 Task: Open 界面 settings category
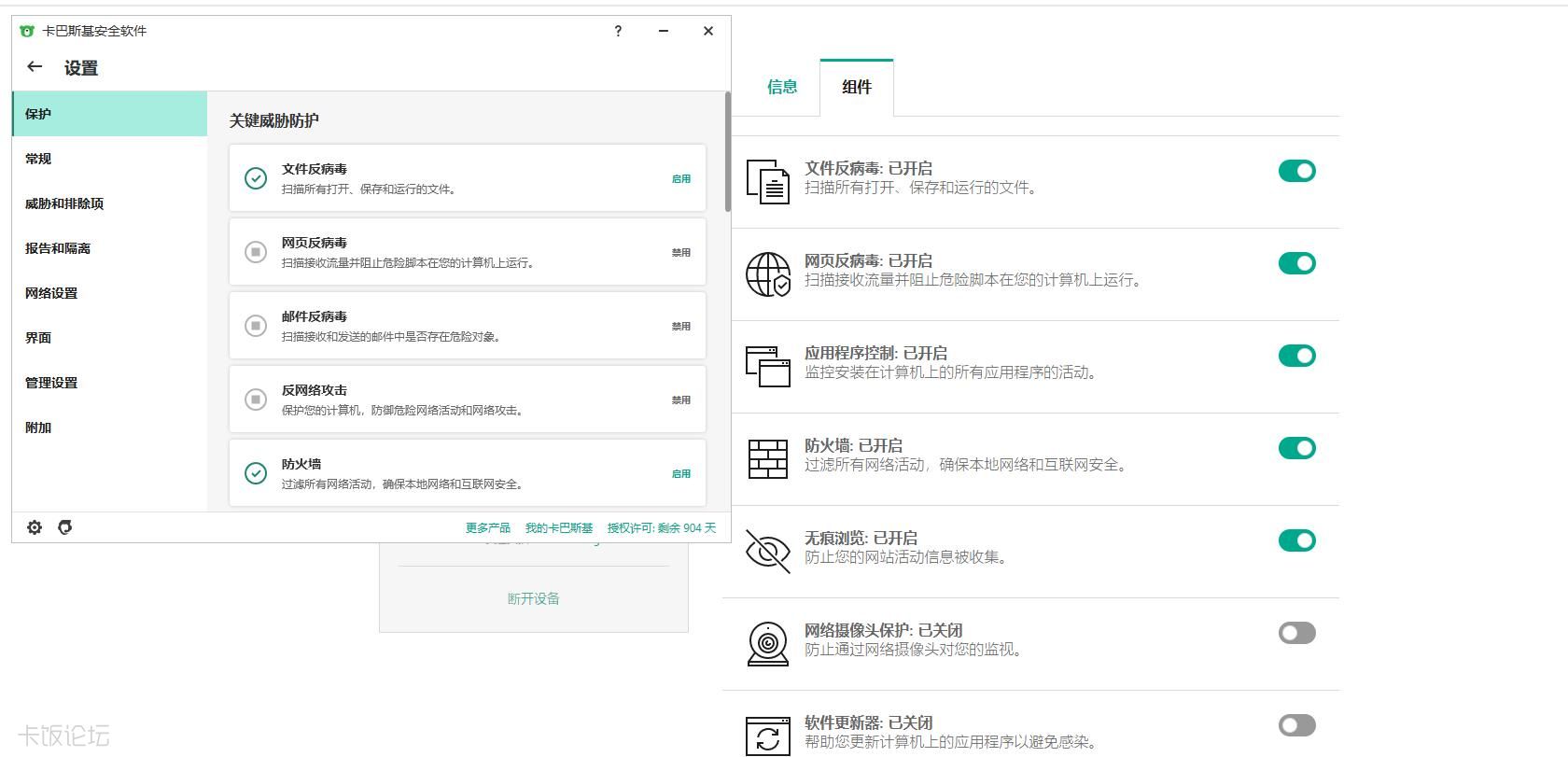point(109,338)
